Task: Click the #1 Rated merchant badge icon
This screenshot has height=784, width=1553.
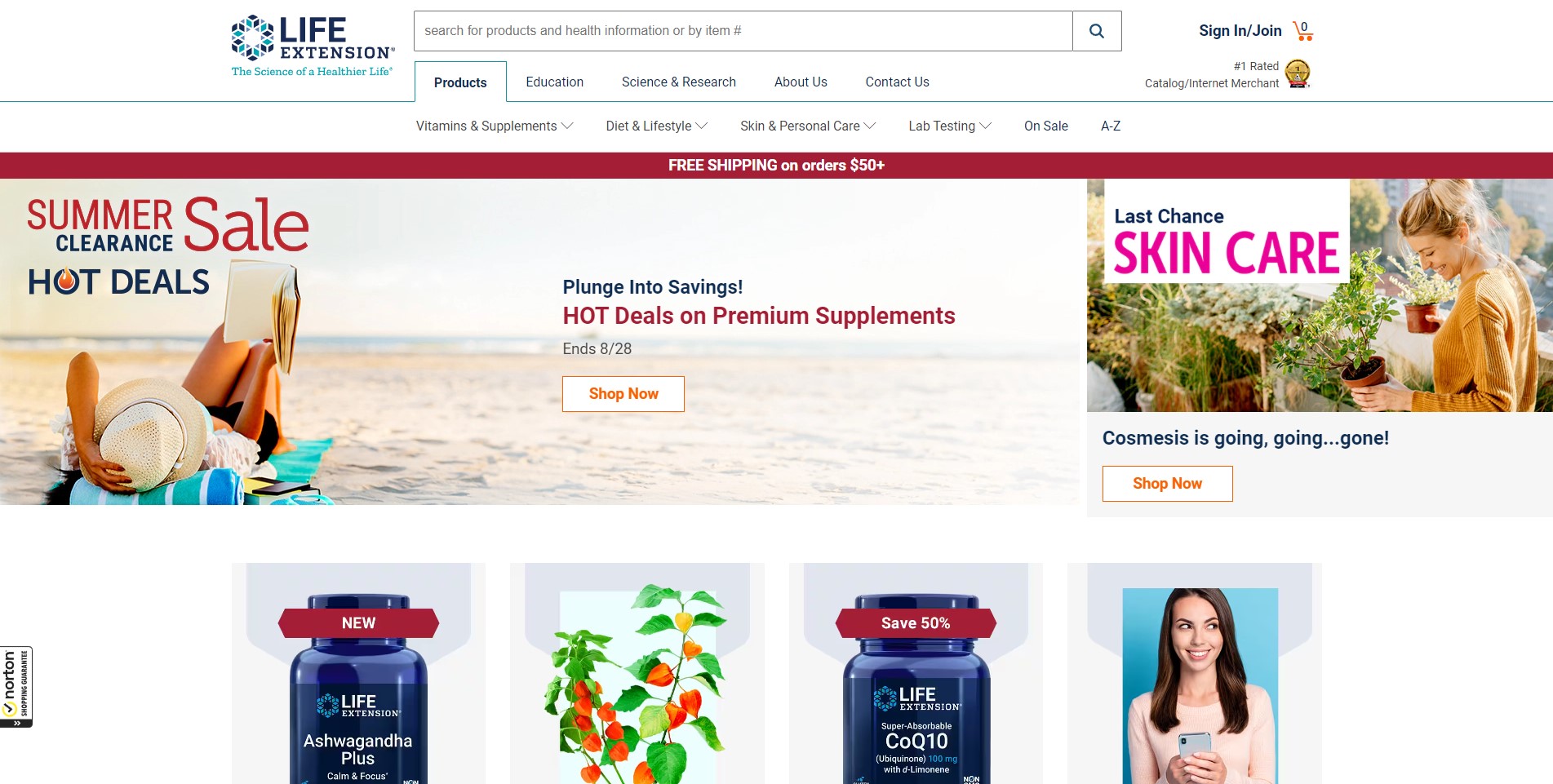Action: [1298, 74]
